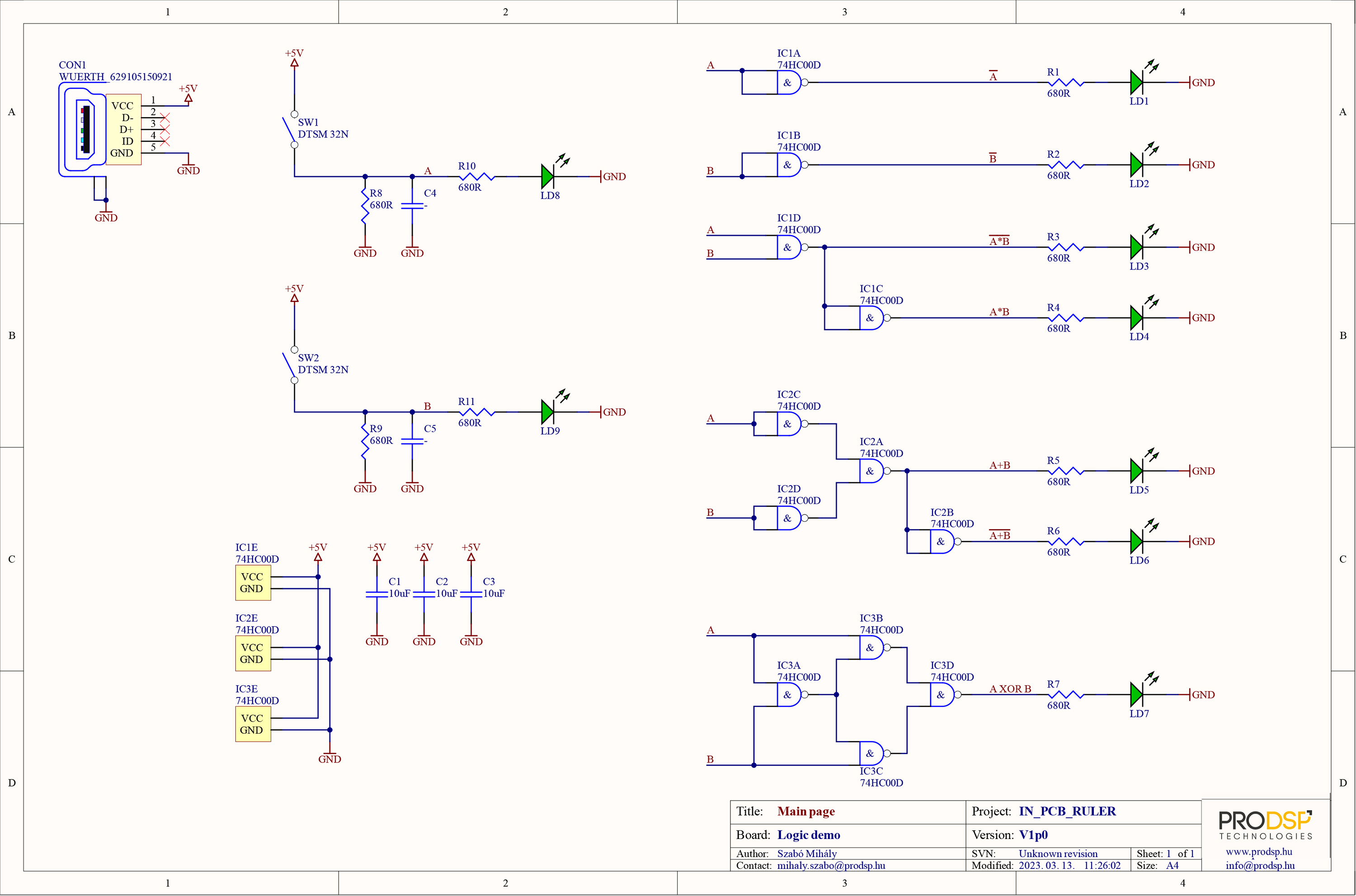This screenshot has height=896, width=1356.
Task: Click the LD3 LED symbol
Action: tap(1144, 243)
